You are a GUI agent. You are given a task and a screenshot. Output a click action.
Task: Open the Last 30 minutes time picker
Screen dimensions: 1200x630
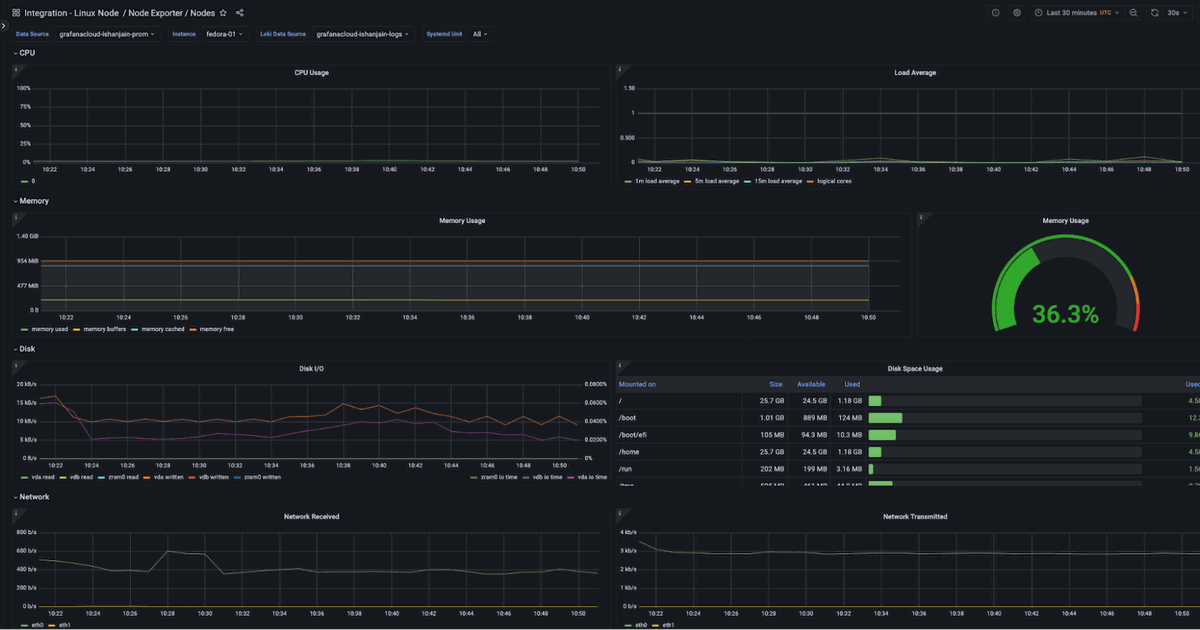point(1076,13)
